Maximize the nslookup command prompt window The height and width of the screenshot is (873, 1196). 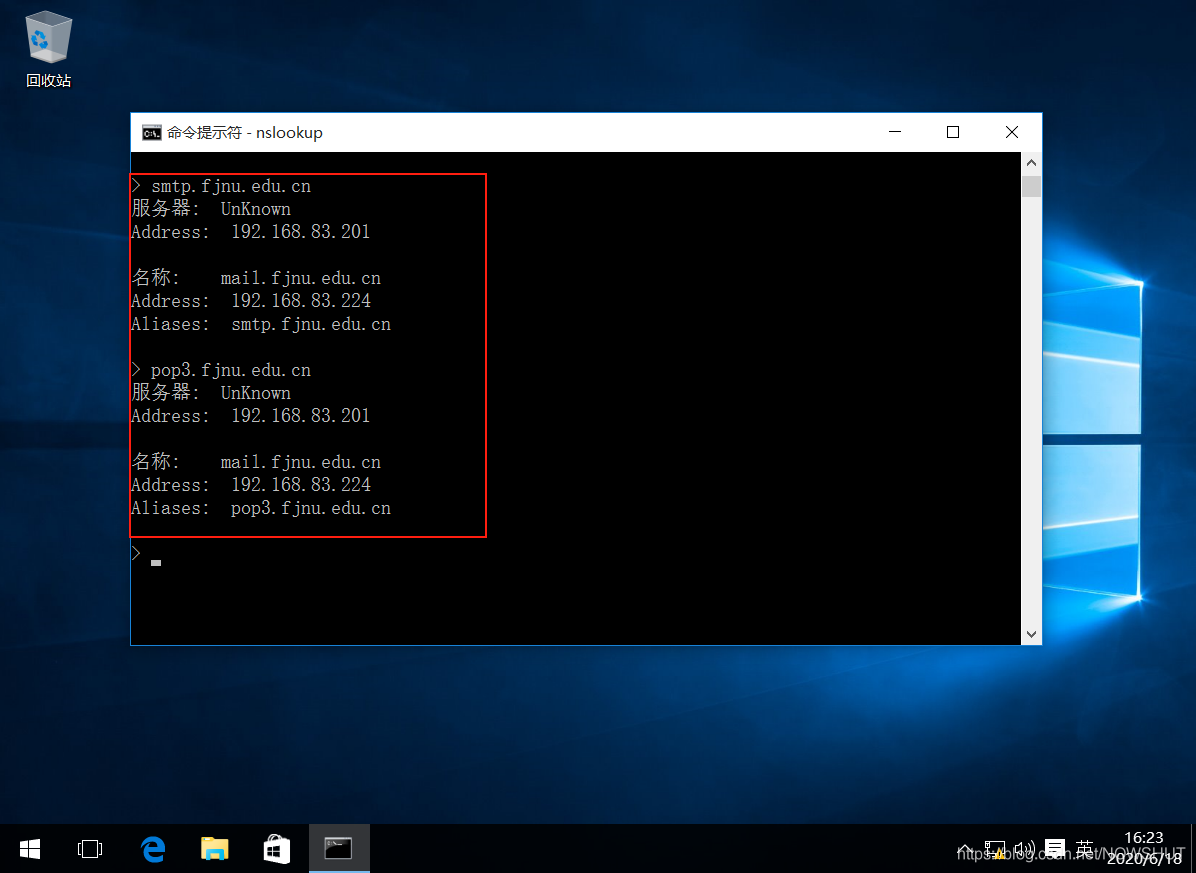pos(953,132)
